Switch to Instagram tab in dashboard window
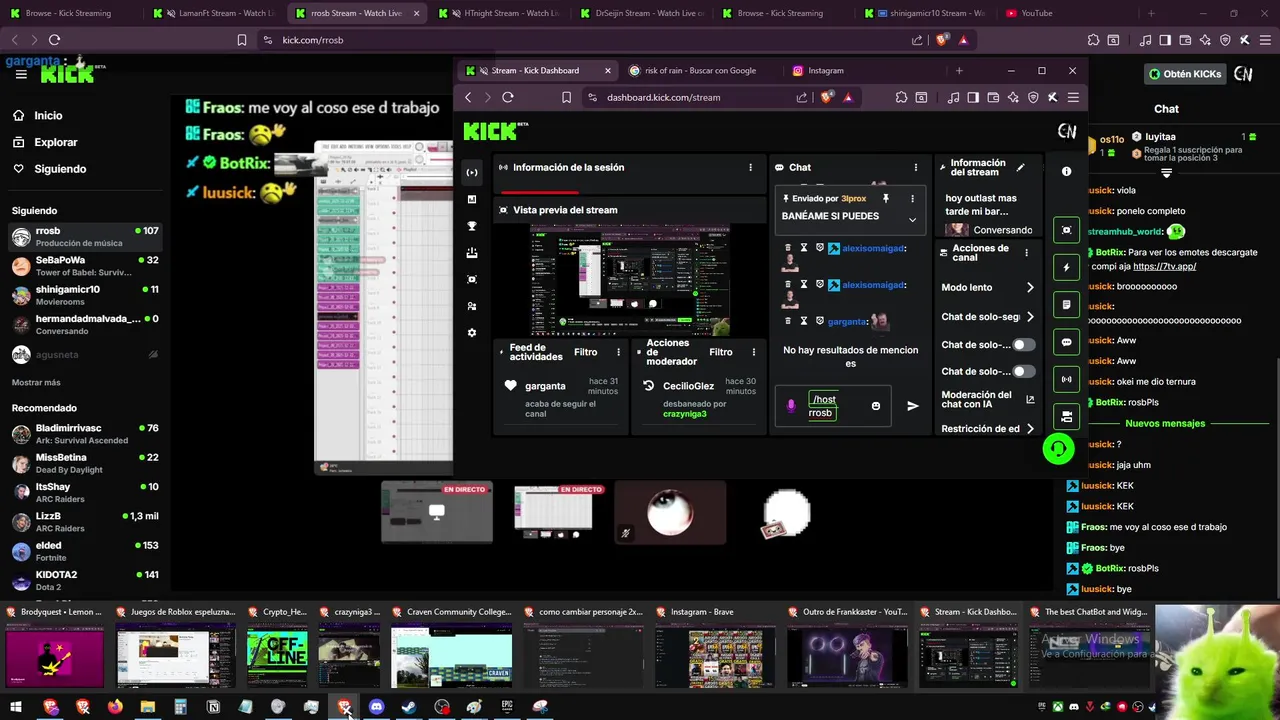 coord(825,71)
